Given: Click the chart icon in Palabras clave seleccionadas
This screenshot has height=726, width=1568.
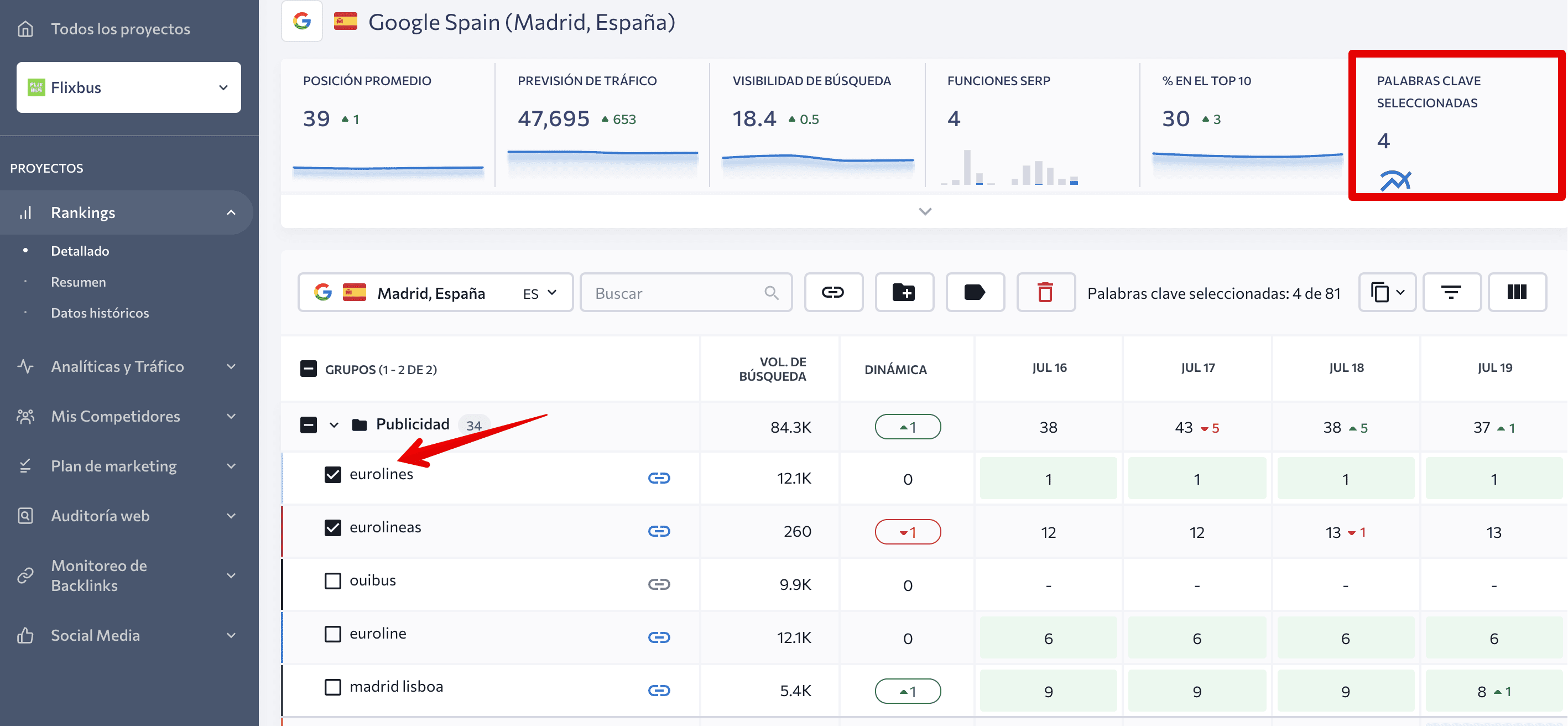Looking at the screenshot, I should [1395, 181].
